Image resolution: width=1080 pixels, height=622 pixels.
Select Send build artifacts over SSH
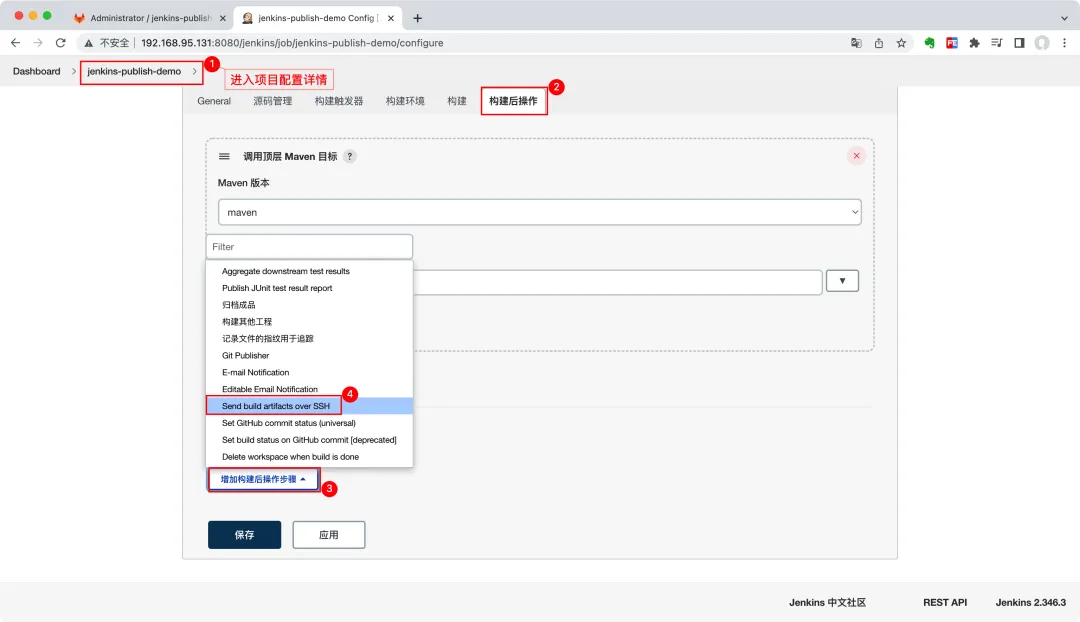[309, 406]
